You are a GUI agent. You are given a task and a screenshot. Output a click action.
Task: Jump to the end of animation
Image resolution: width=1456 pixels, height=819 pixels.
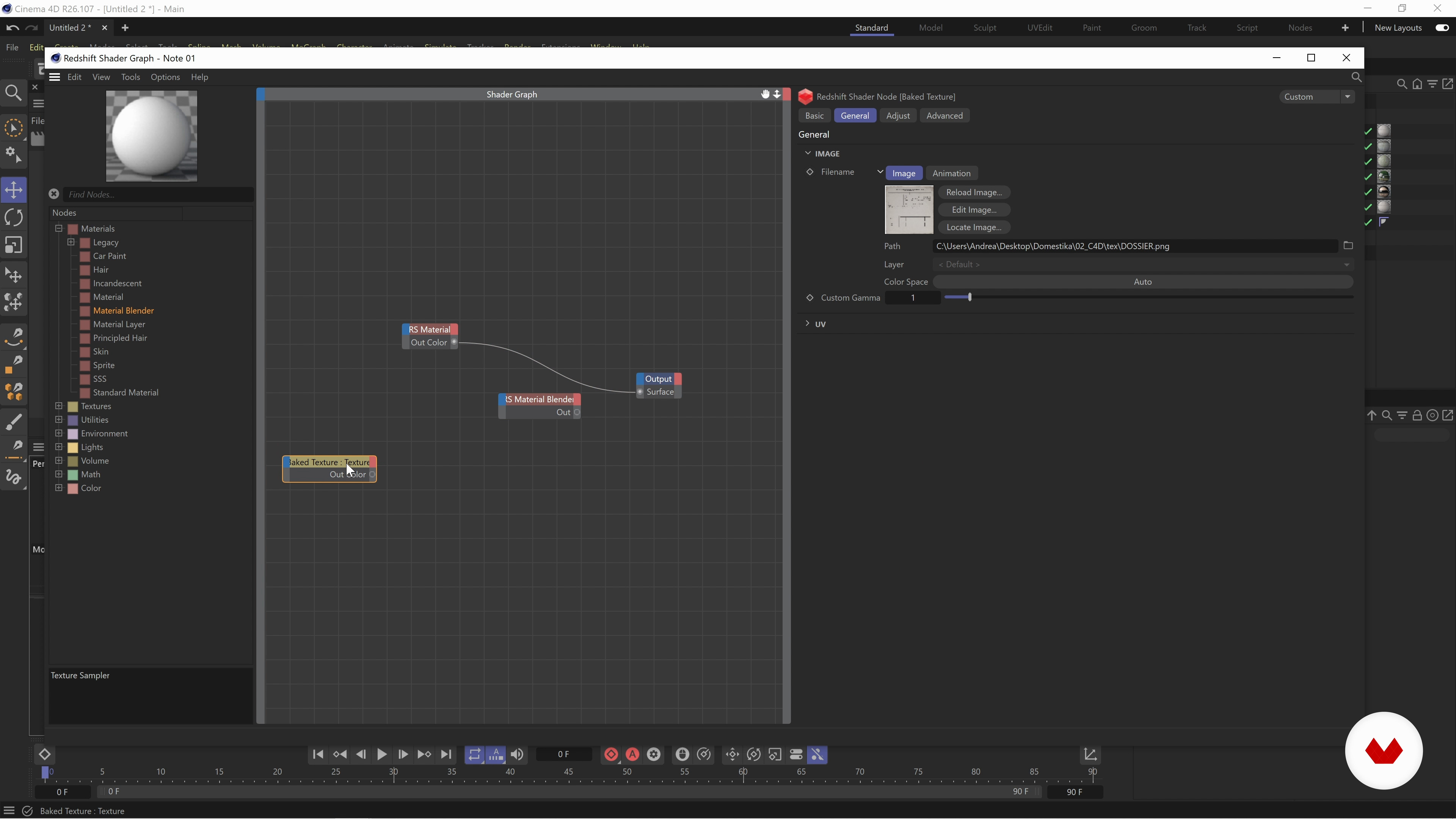coord(446,755)
